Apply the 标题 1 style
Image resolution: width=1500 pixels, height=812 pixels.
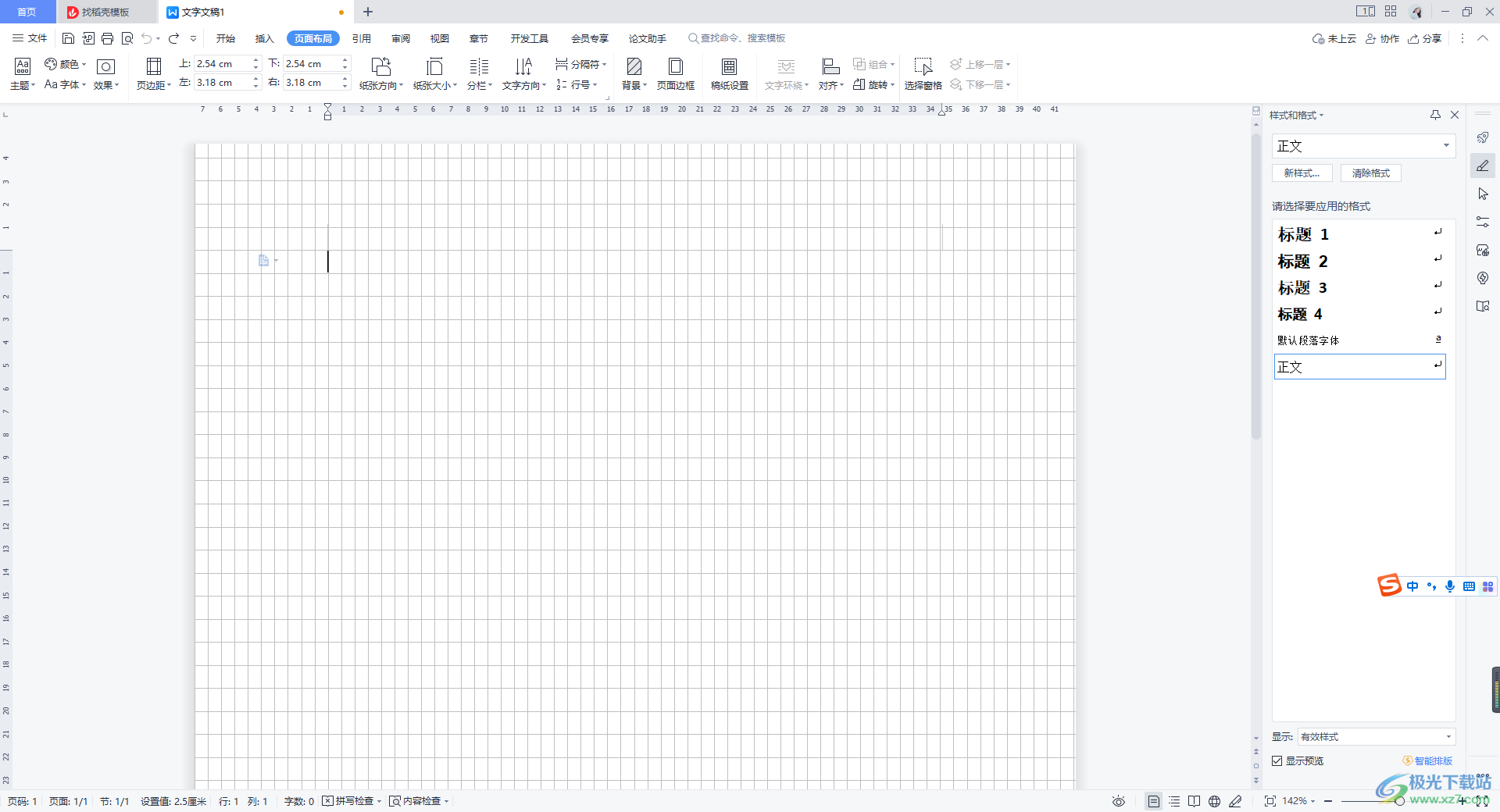1360,234
